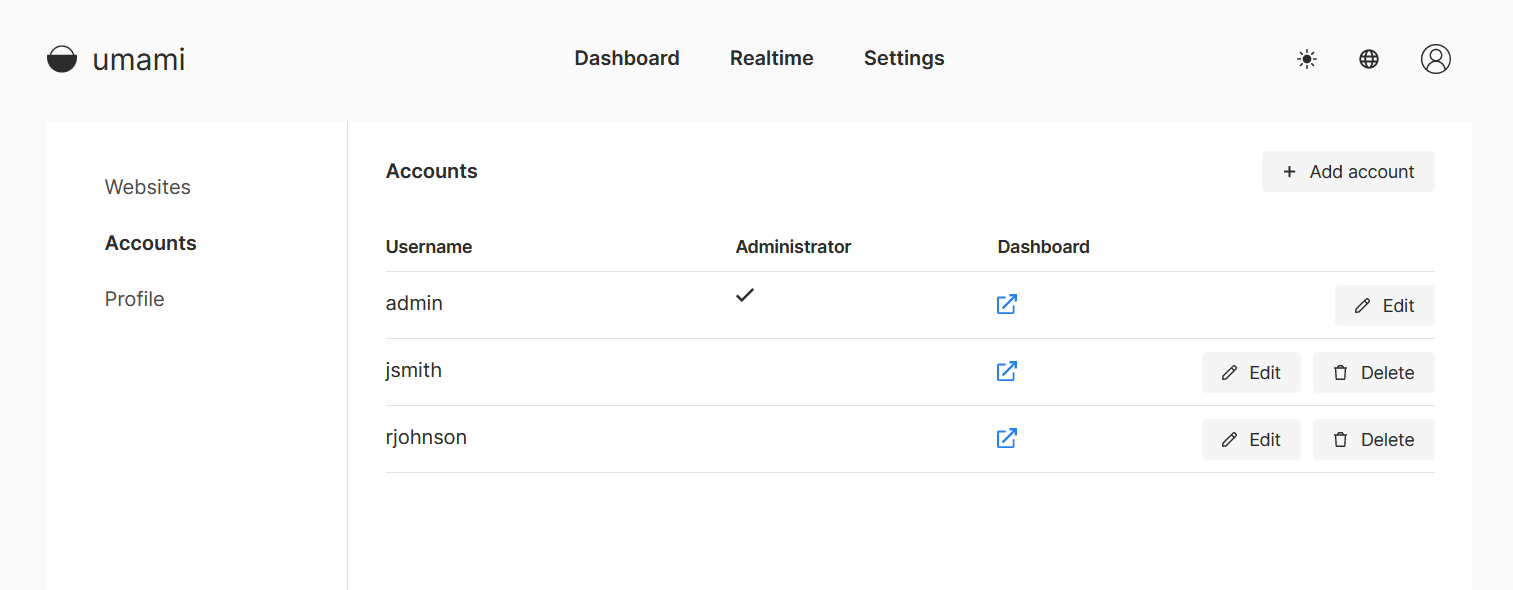
Task: Open rjohnson's dashboard link icon
Action: (1007, 438)
